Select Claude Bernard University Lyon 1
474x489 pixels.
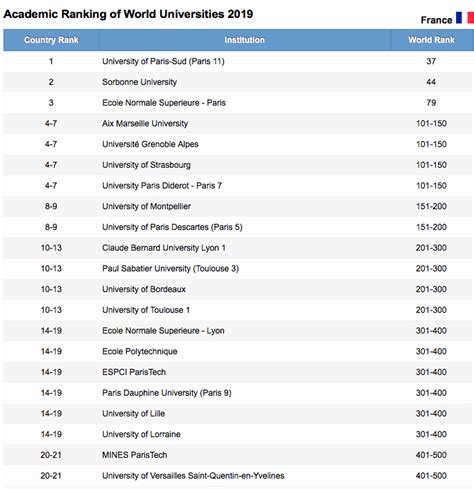pos(164,248)
